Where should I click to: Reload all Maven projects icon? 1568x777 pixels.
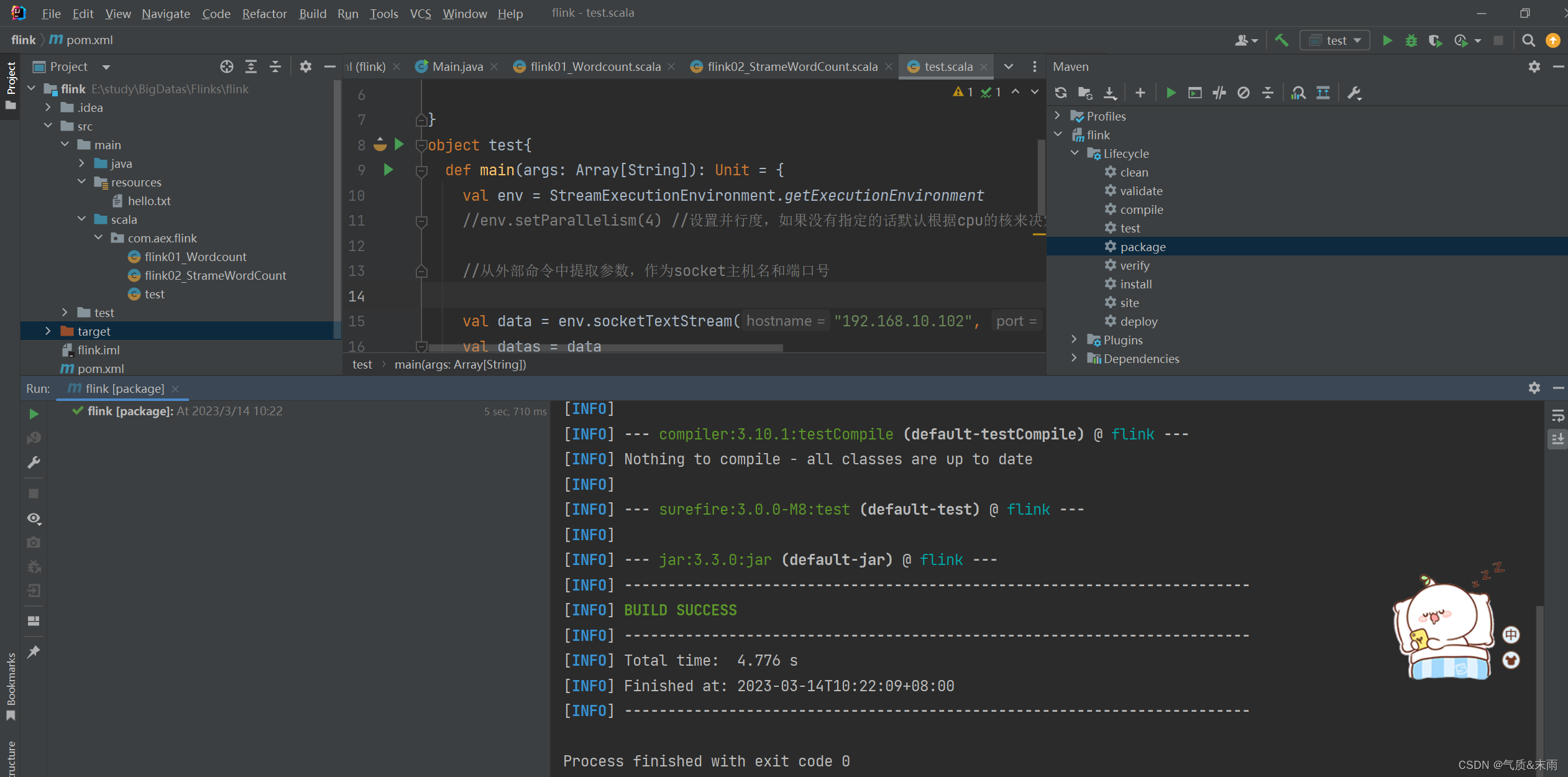1061,93
